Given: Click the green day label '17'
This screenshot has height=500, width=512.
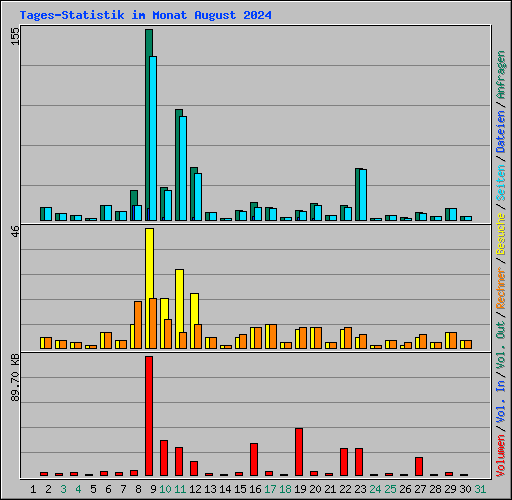Looking at the screenshot, I should [x=270, y=489].
